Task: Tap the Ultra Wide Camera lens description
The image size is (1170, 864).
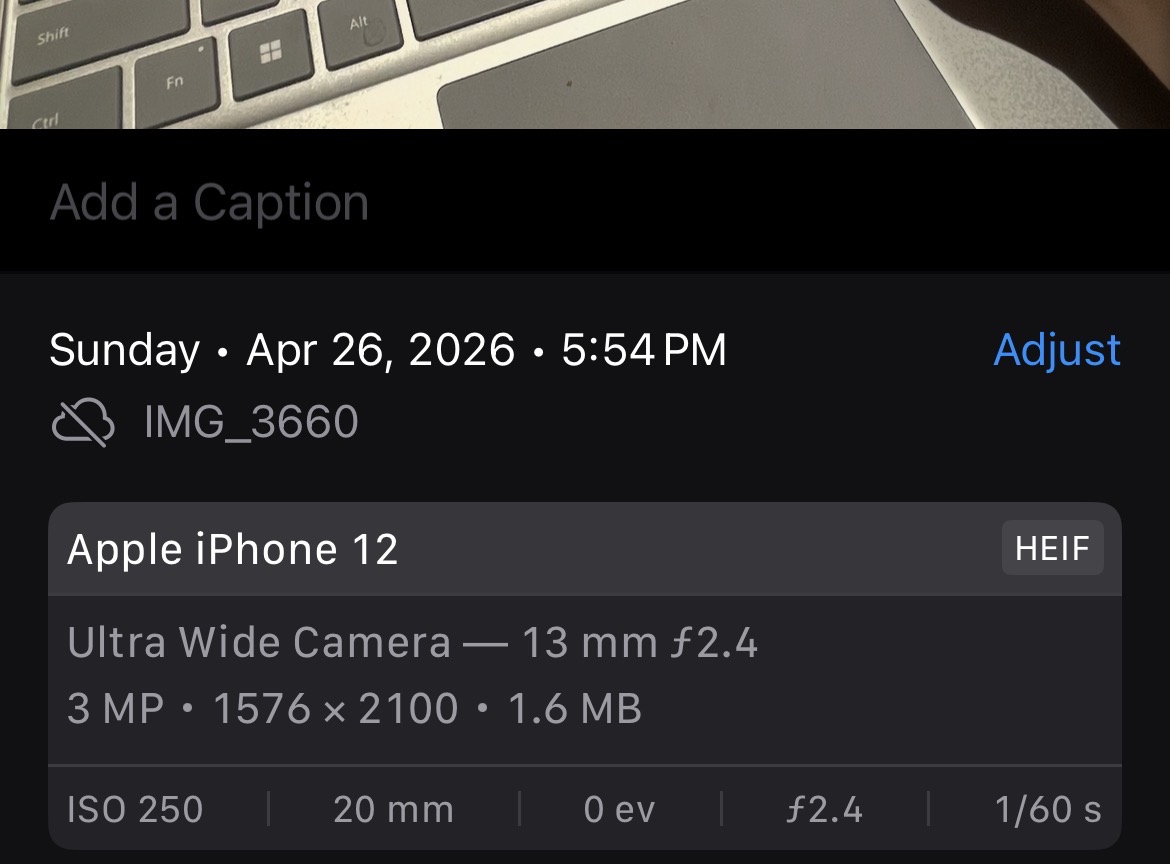Action: 412,642
